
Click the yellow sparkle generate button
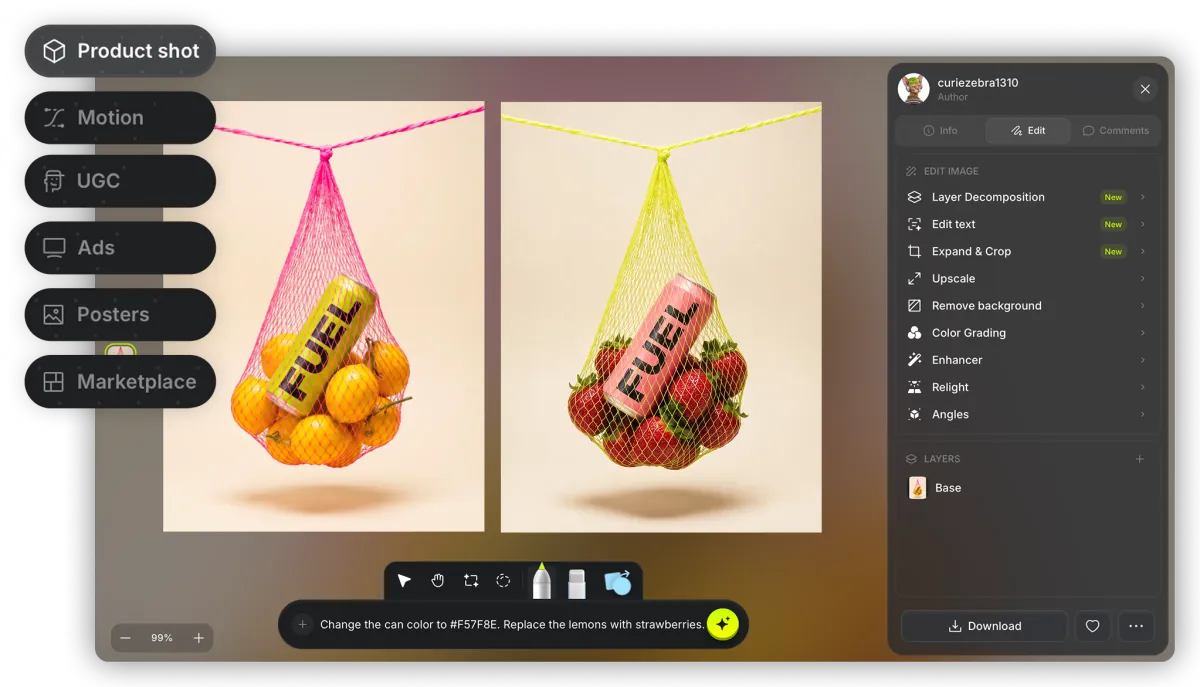coord(723,624)
